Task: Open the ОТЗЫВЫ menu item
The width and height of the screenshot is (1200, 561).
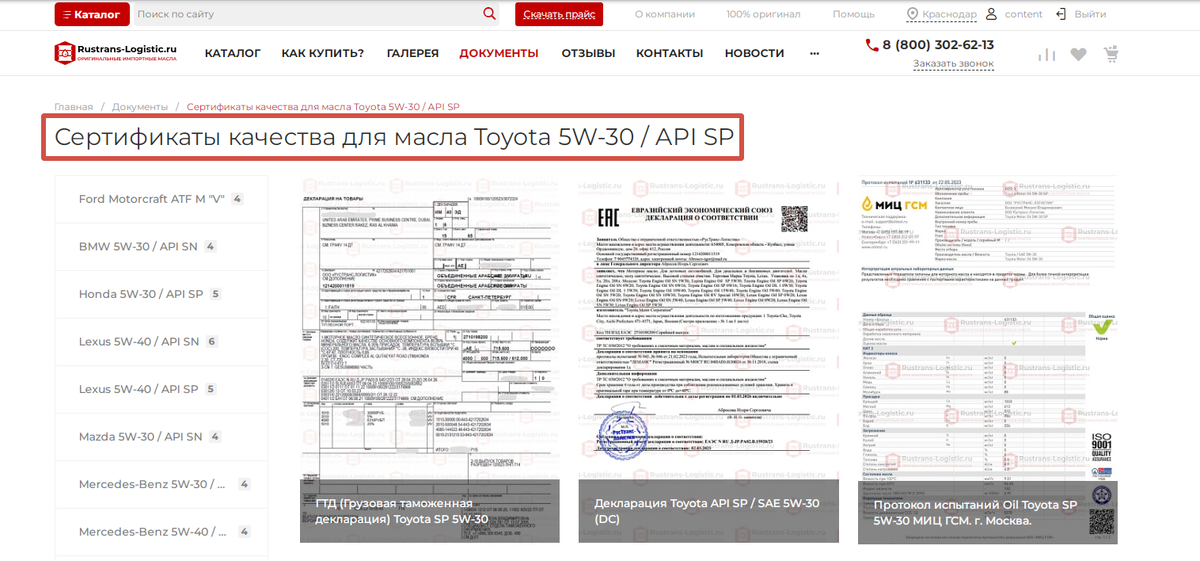Action: [588, 53]
